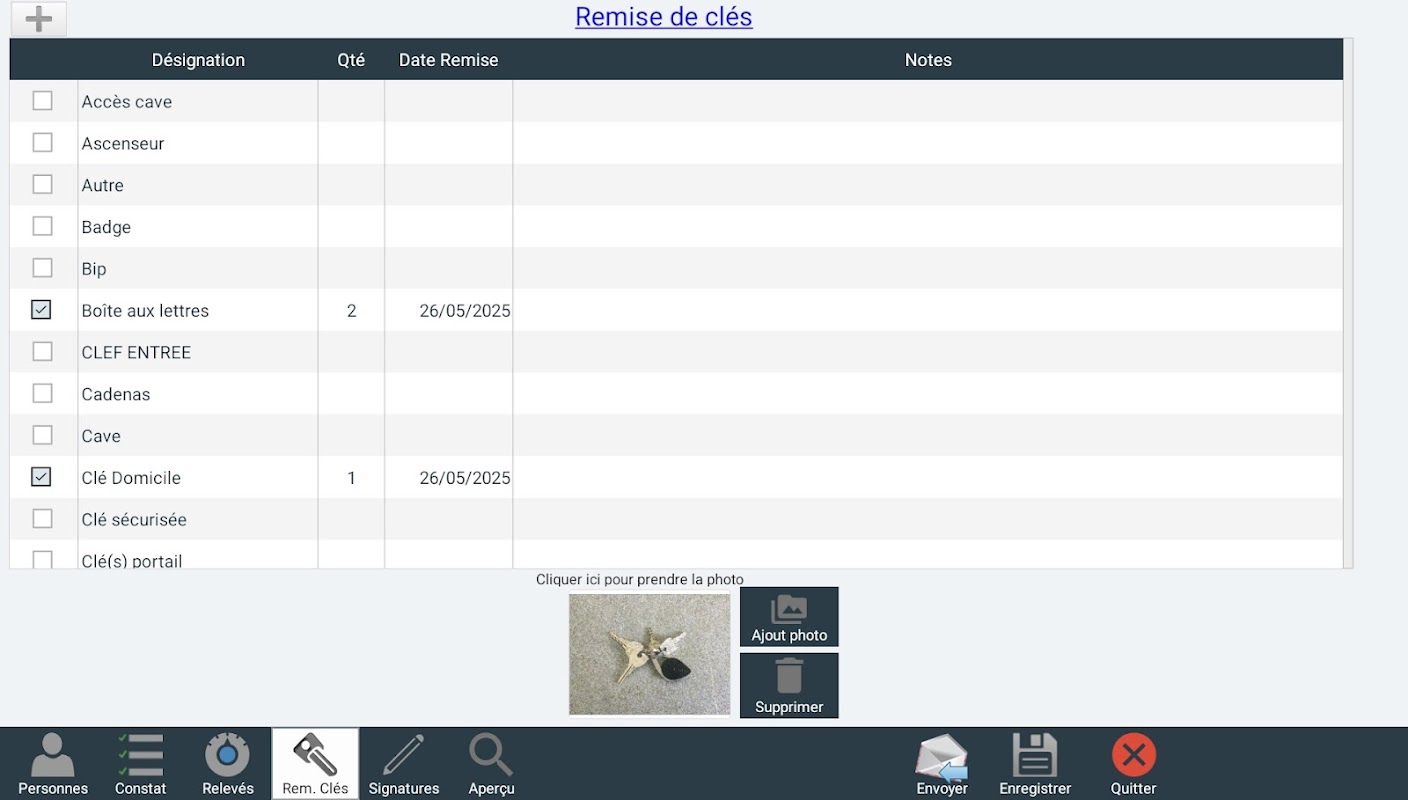This screenshot has height=800, width=1408.
Task: Check the Ascenseur checkbox
Action: pyautogui.click(x=42, y=143)
